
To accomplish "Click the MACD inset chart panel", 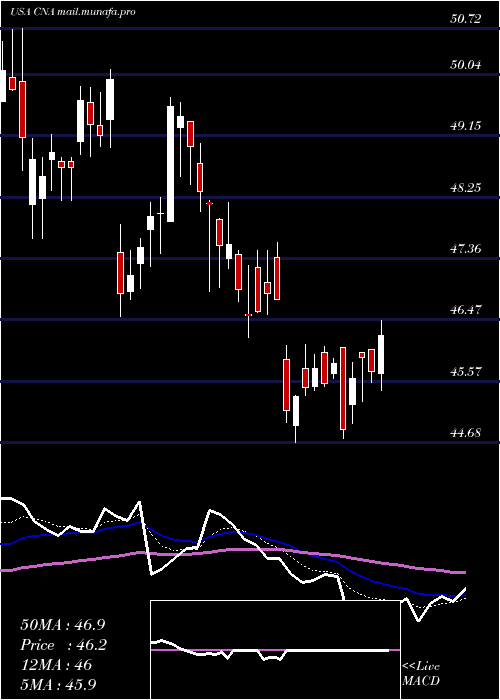I will click(x=275, y=650).
